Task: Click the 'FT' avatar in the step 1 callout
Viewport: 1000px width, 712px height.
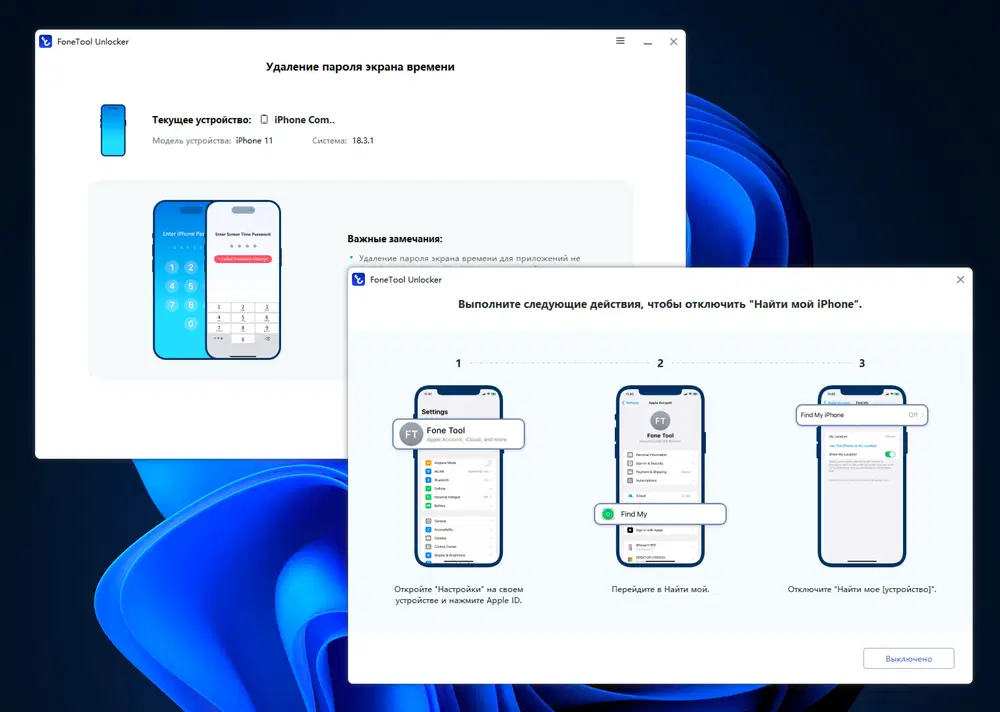Action: (x=411, y=434)
